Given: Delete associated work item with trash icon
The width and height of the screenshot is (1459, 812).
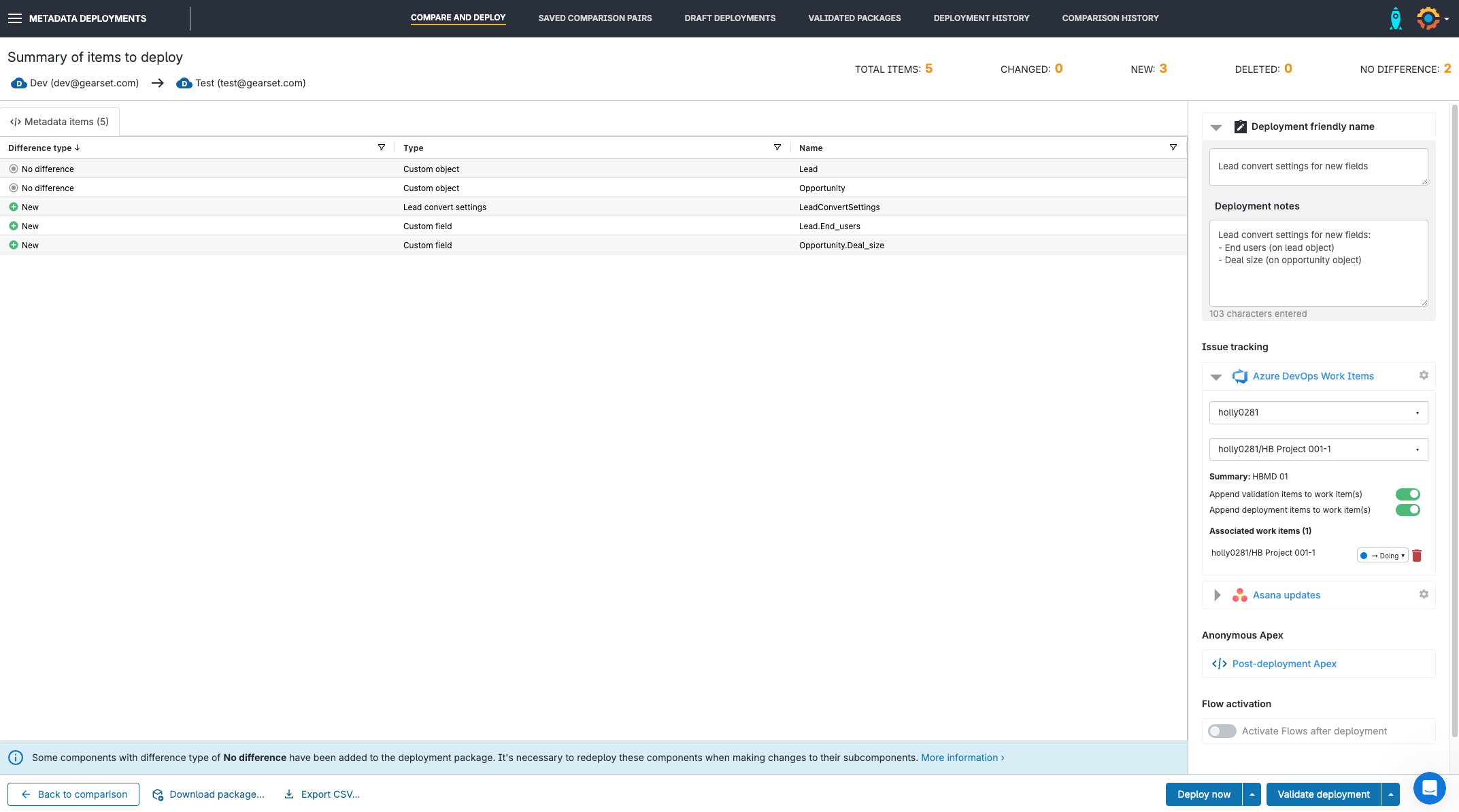Looking at the screenshot, I should (1417, 556).
